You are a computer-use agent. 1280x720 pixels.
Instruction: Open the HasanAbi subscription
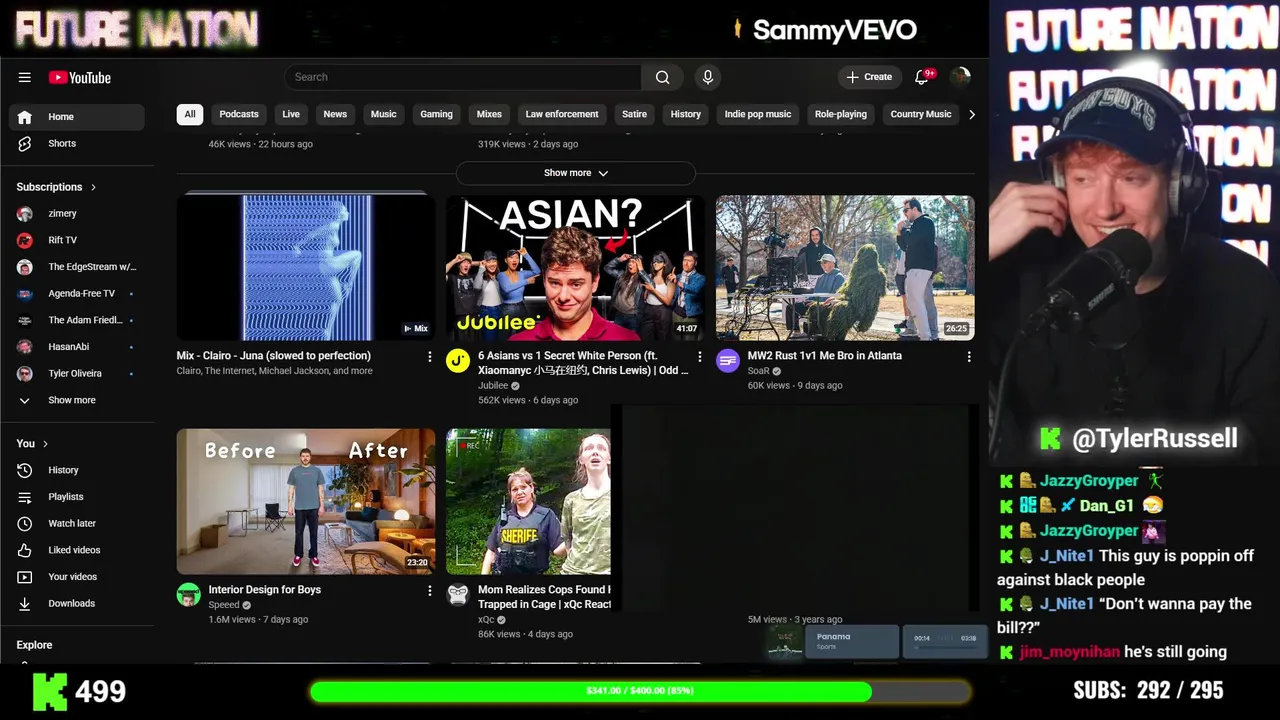pyautogui.click(x=77, y=346)
